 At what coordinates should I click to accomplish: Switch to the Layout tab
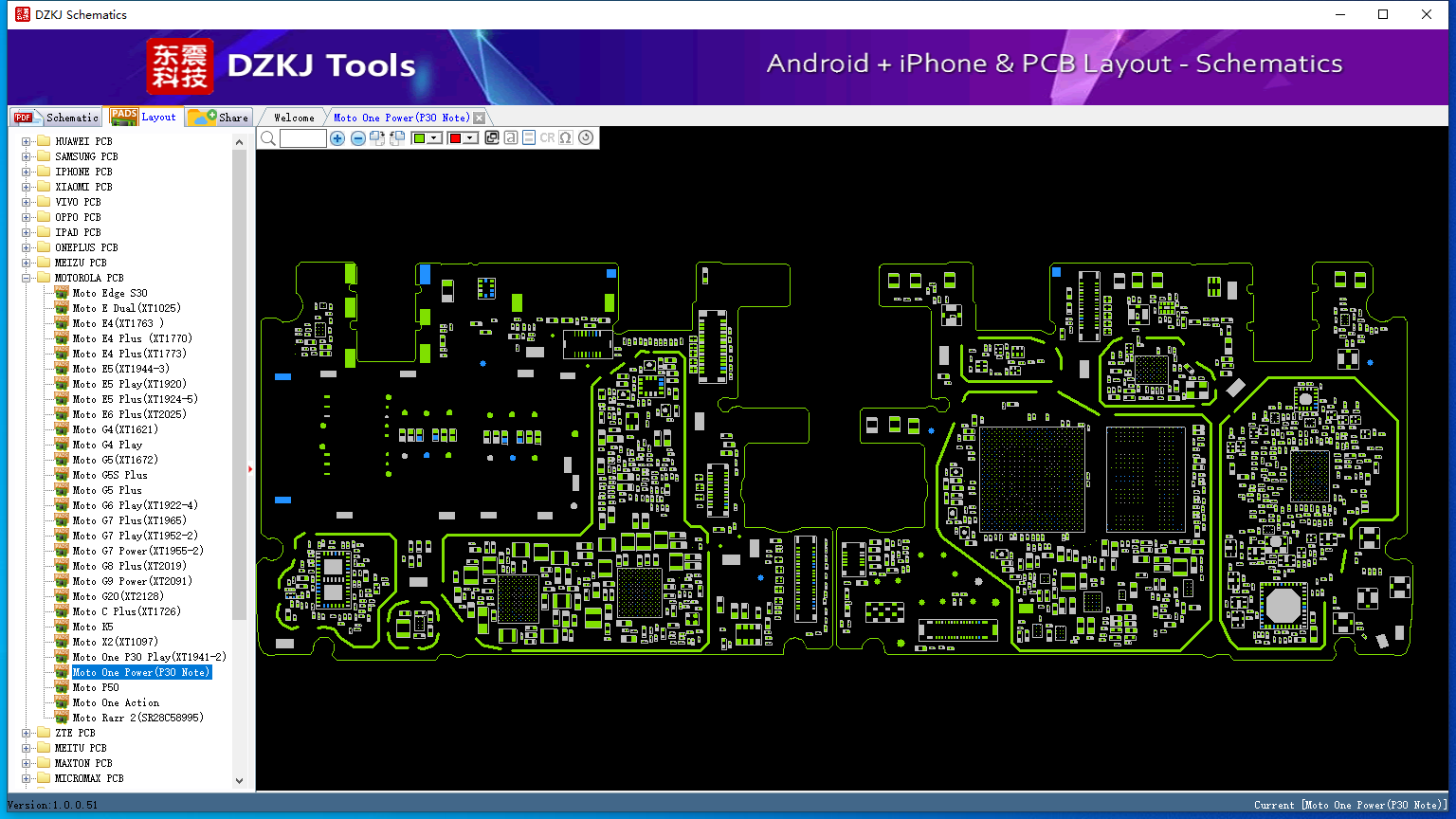click(143, 117)
